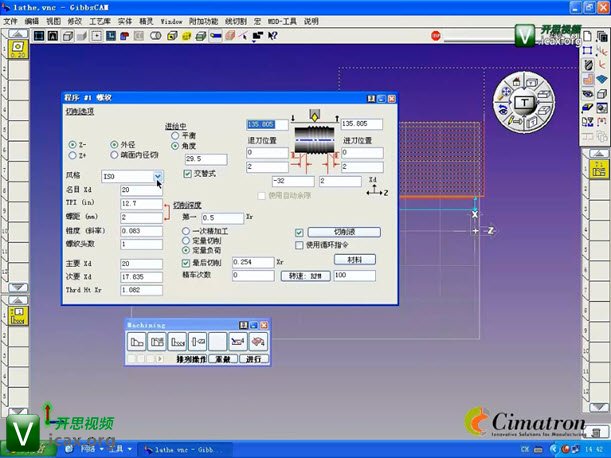Select the 平衡 radio option
This screenshot has width=611, height=458.
176,135
